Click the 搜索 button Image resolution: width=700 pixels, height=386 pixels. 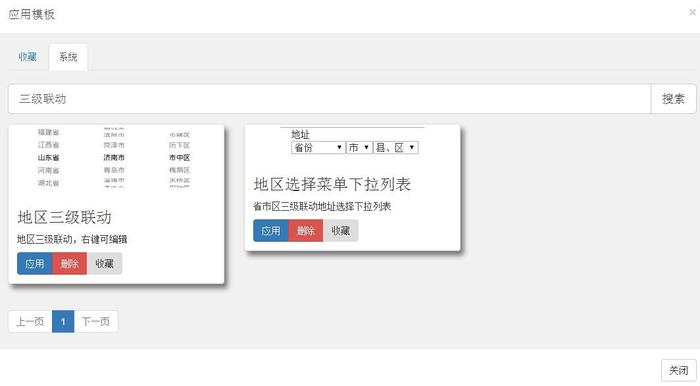pyautogui.click(x=673, y=99)
